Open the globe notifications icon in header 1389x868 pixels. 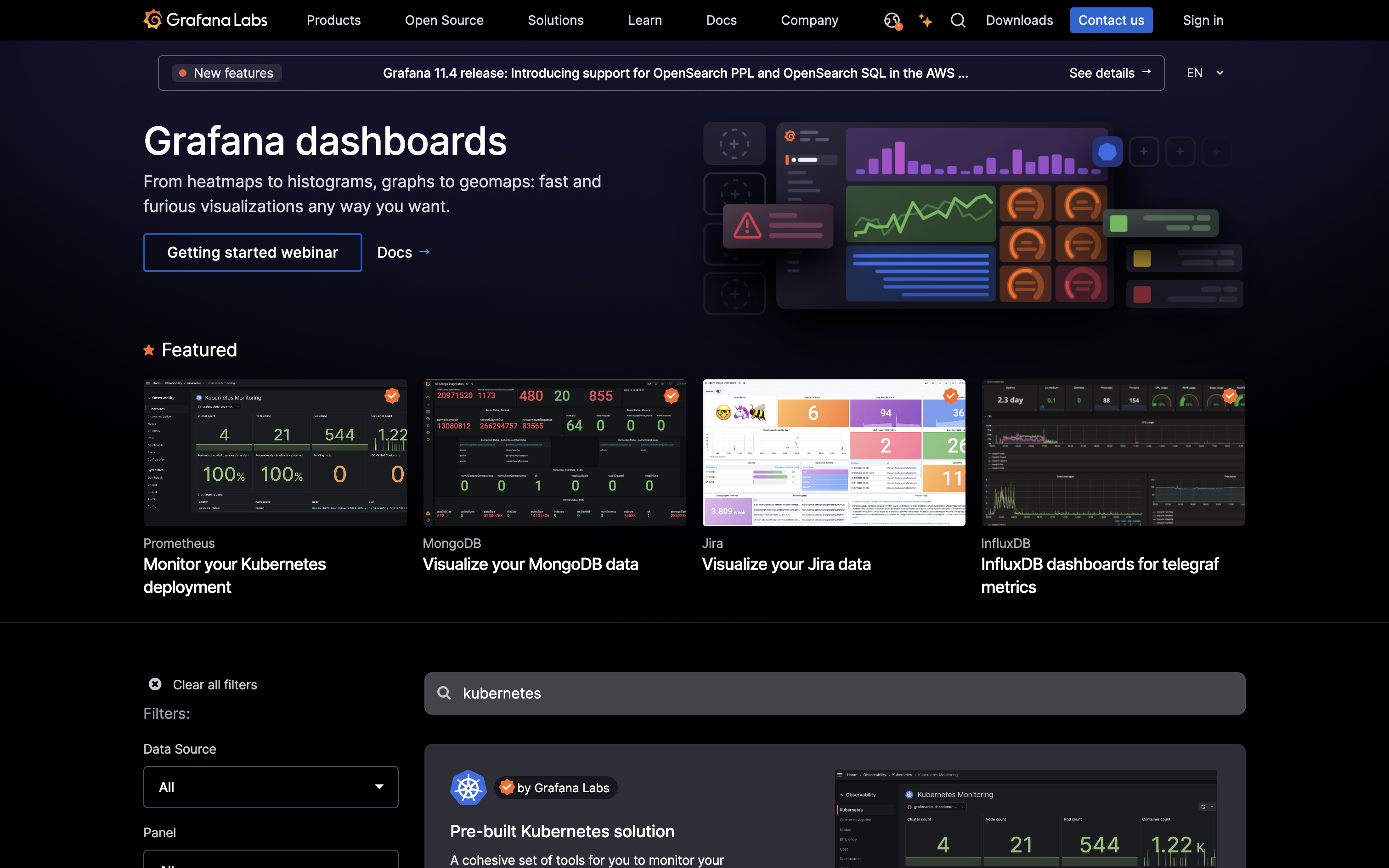coord(892,21)
